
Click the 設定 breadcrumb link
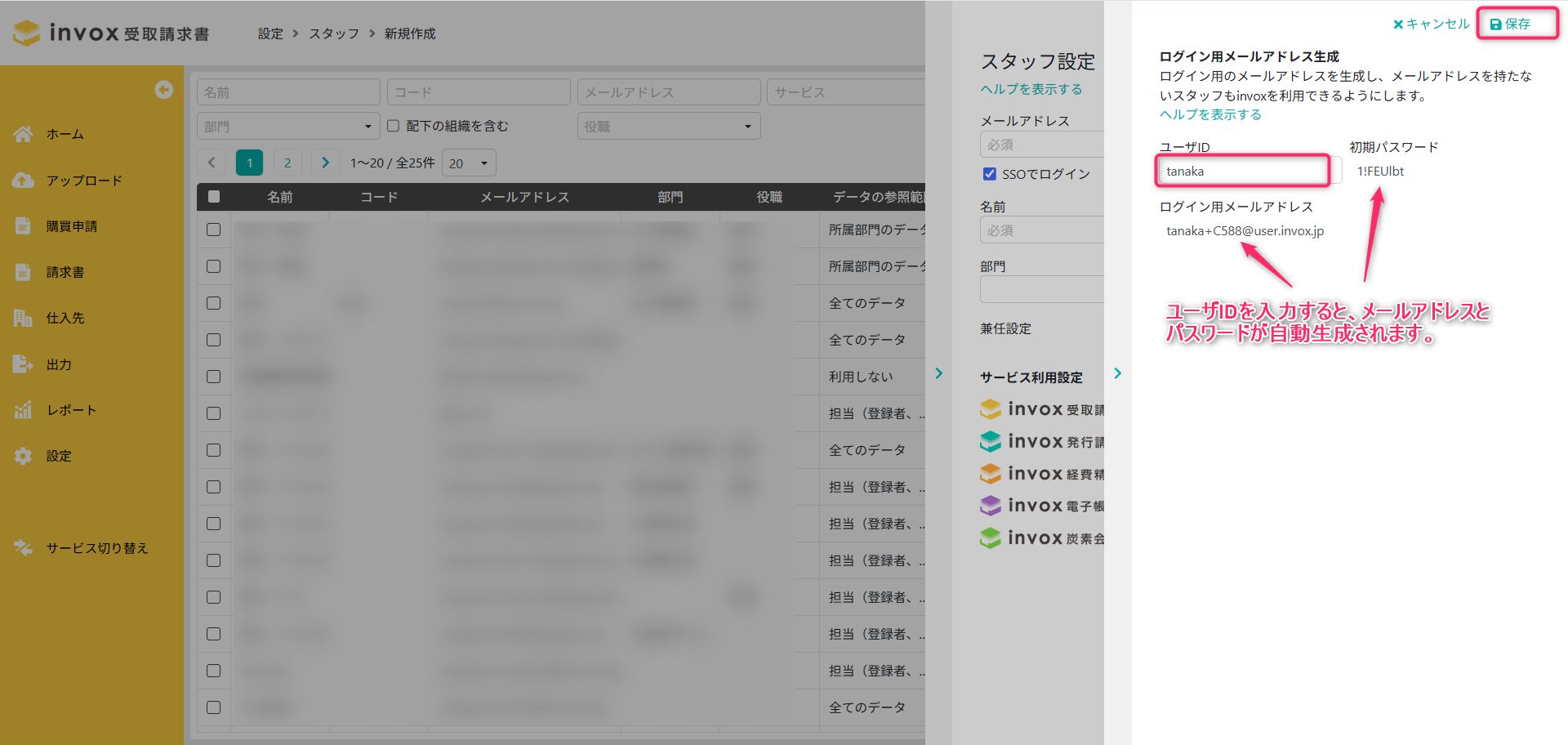(x=270, y=33)
